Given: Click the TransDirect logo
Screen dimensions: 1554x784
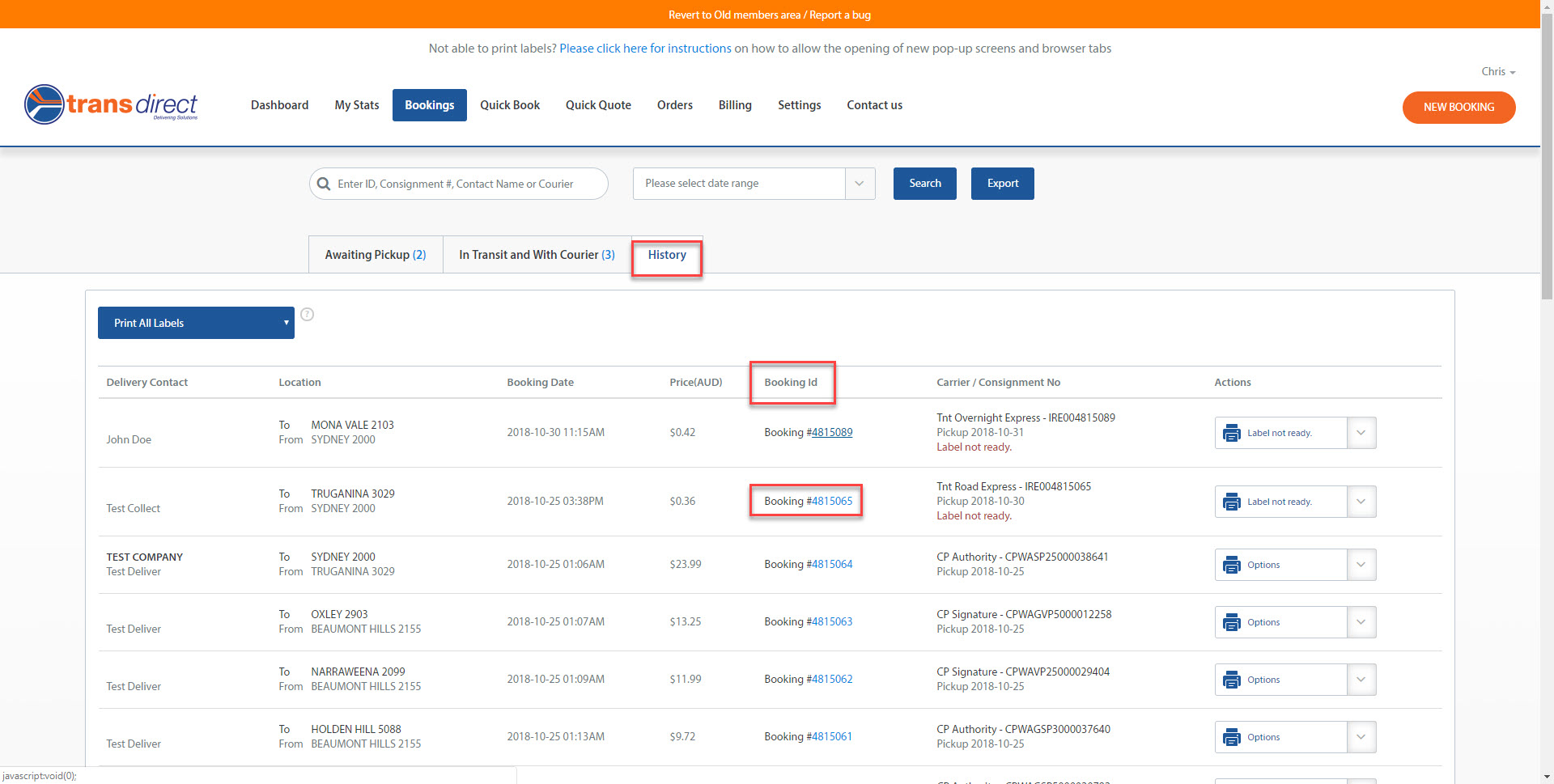Looking at the screenshot, I should click(111, 104).
